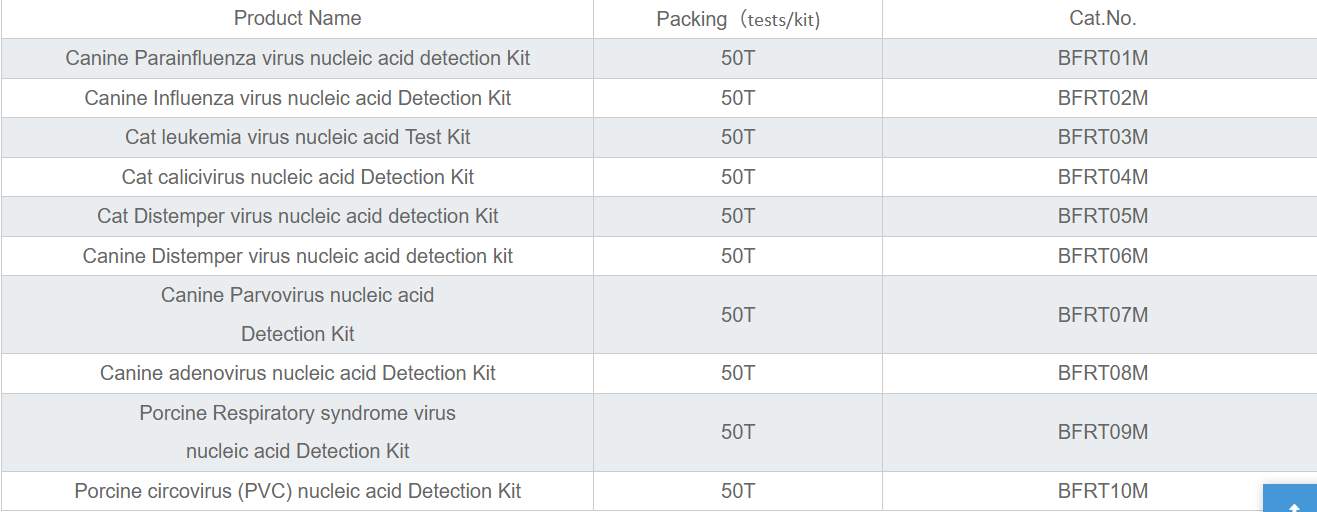The height and width of the screenshot is (512, 1317).
Task: Select catalog number BFRT01M
Action: click(x=1103, y=58)
